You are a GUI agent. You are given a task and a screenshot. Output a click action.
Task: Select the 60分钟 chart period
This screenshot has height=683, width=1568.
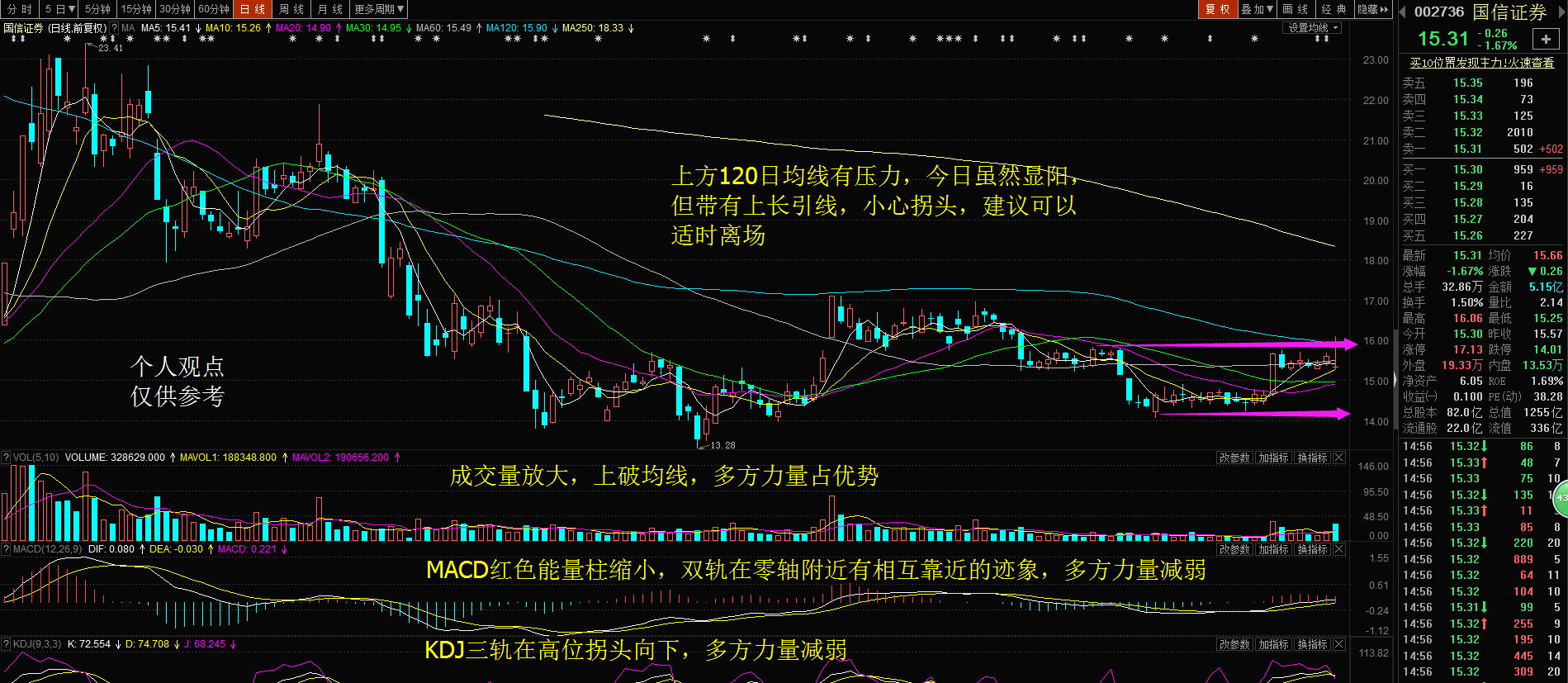(214, 9)
